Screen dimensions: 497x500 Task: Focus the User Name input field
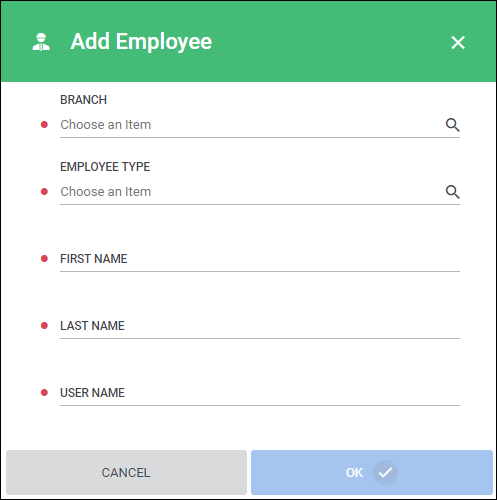point(260,393)
